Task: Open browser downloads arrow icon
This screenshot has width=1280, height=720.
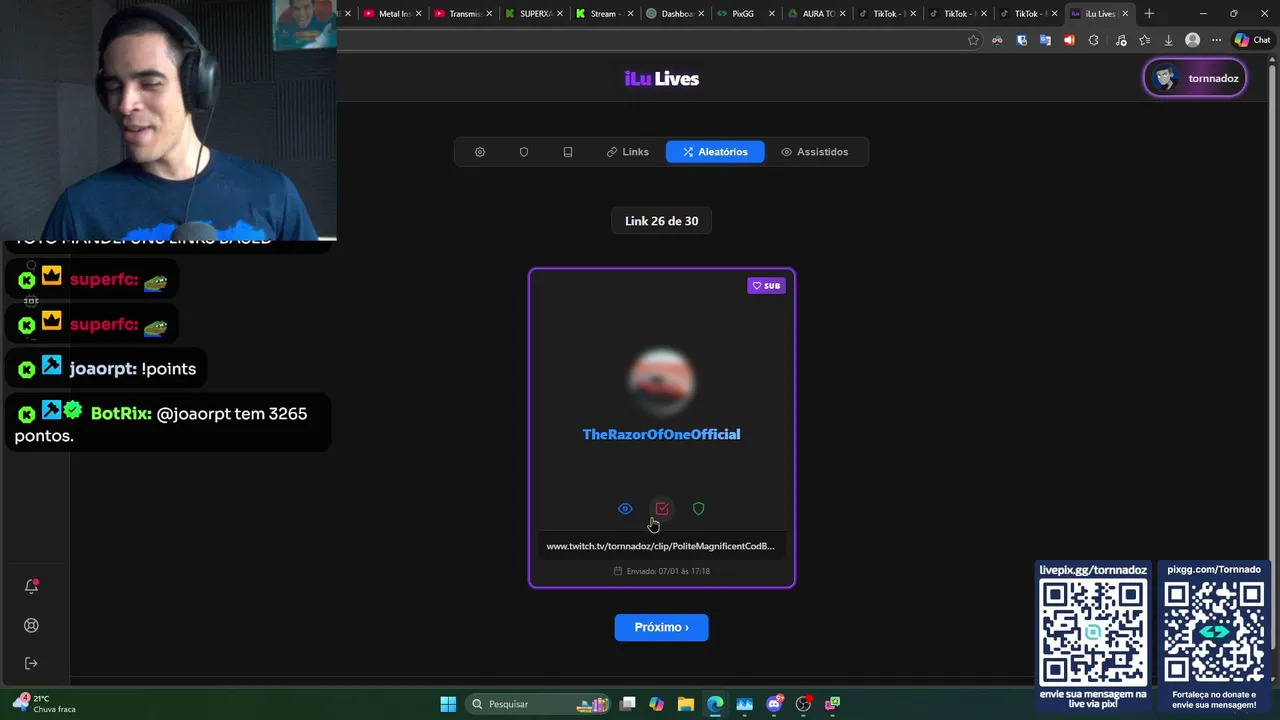Action: point(1168,40)
